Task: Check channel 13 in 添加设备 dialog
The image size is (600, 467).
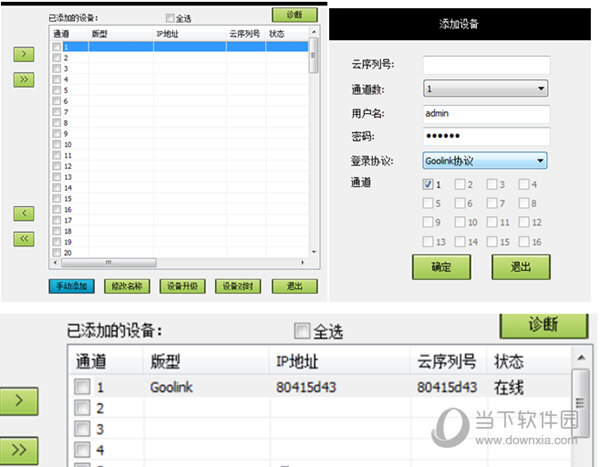Action: (428, 242)
